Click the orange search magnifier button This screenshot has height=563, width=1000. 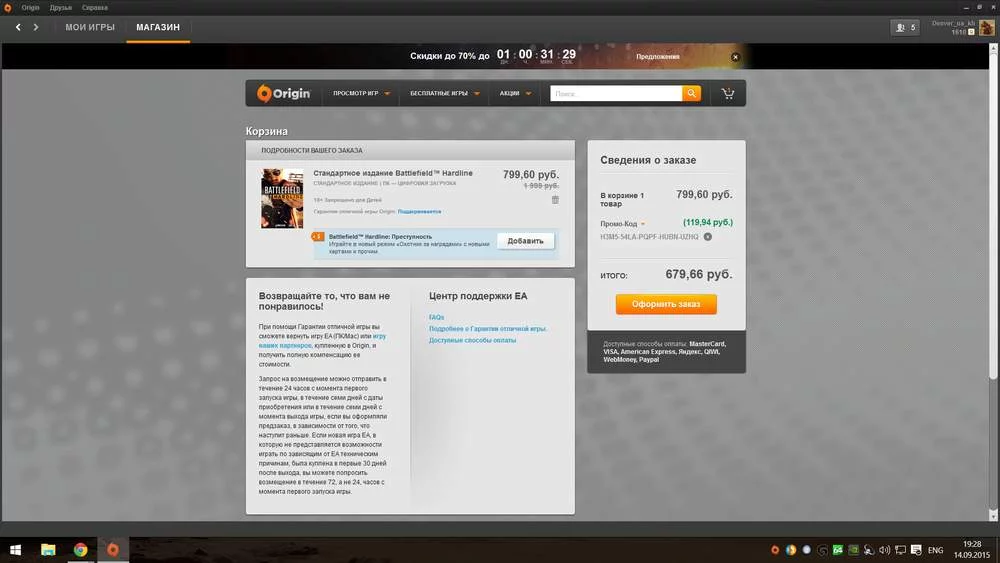click(691, 93)
